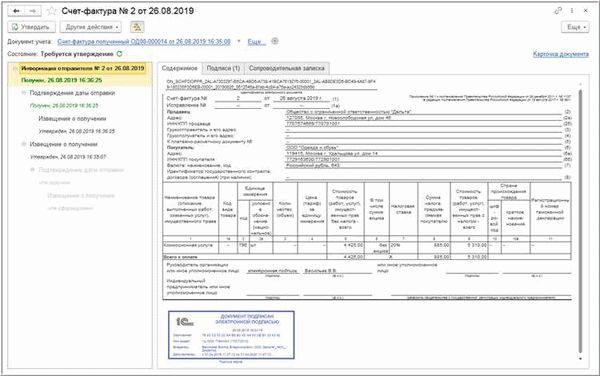Select the Подтверждение даты отправки tree item
This screenshot has width=600, height=376.
[x=72, y=93]
